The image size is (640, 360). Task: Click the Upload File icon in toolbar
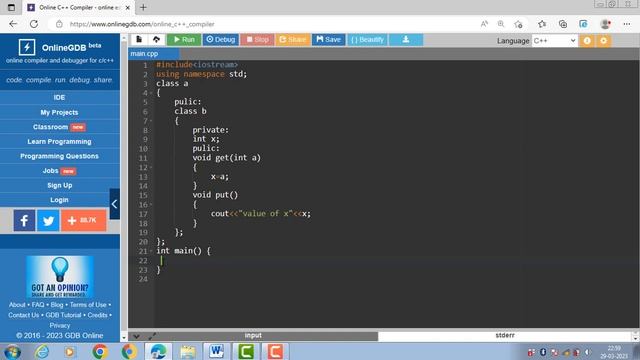pos(156,40)
